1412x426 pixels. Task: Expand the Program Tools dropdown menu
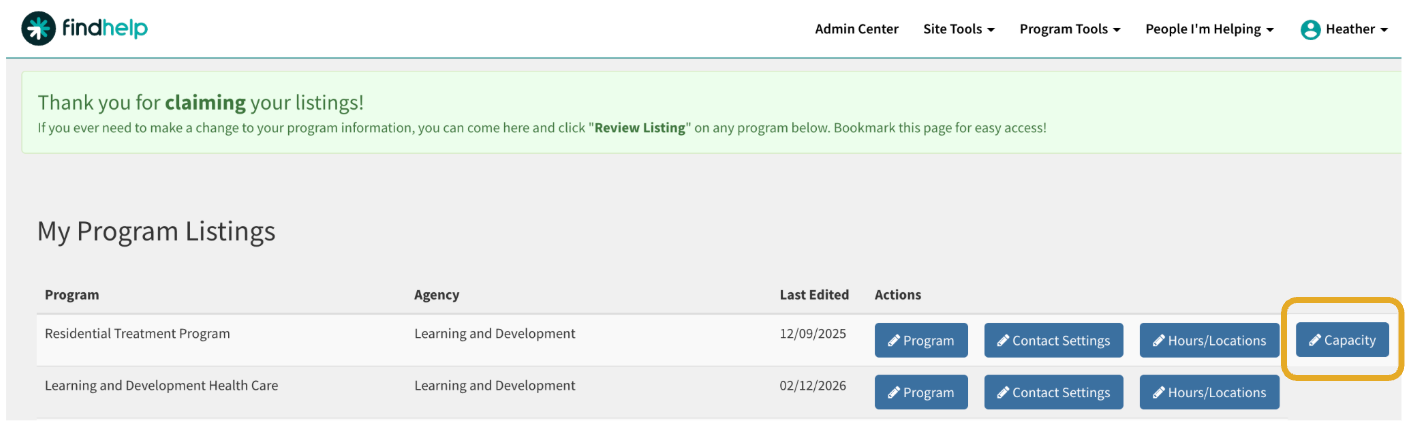click(x=1069, y=29)
